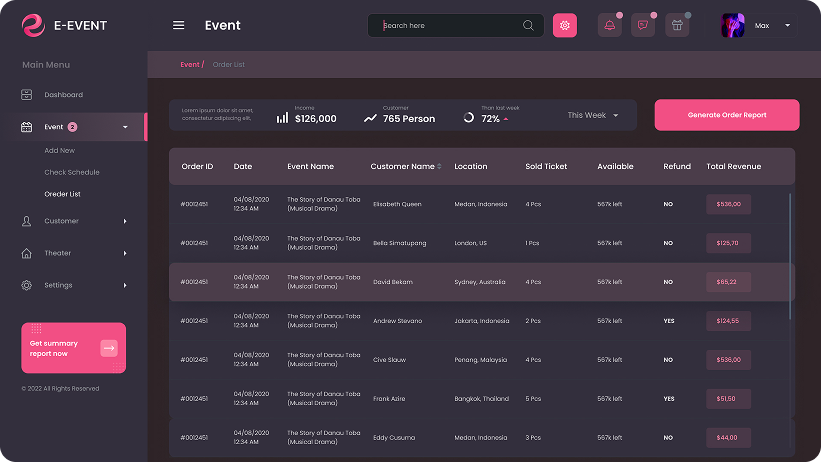
Task: Click the $125,70 revenue badge
Action: [x=728, y=243]
